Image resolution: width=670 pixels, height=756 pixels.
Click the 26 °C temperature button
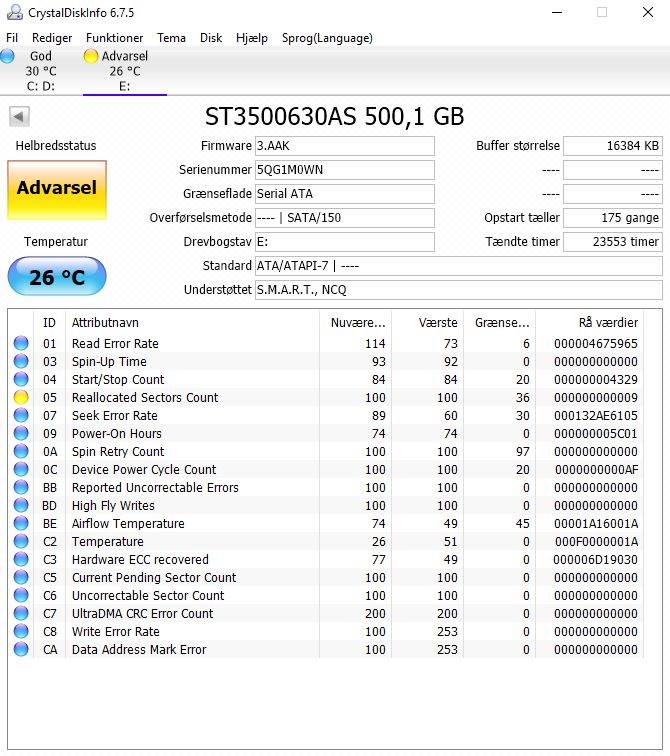[57, 276]
